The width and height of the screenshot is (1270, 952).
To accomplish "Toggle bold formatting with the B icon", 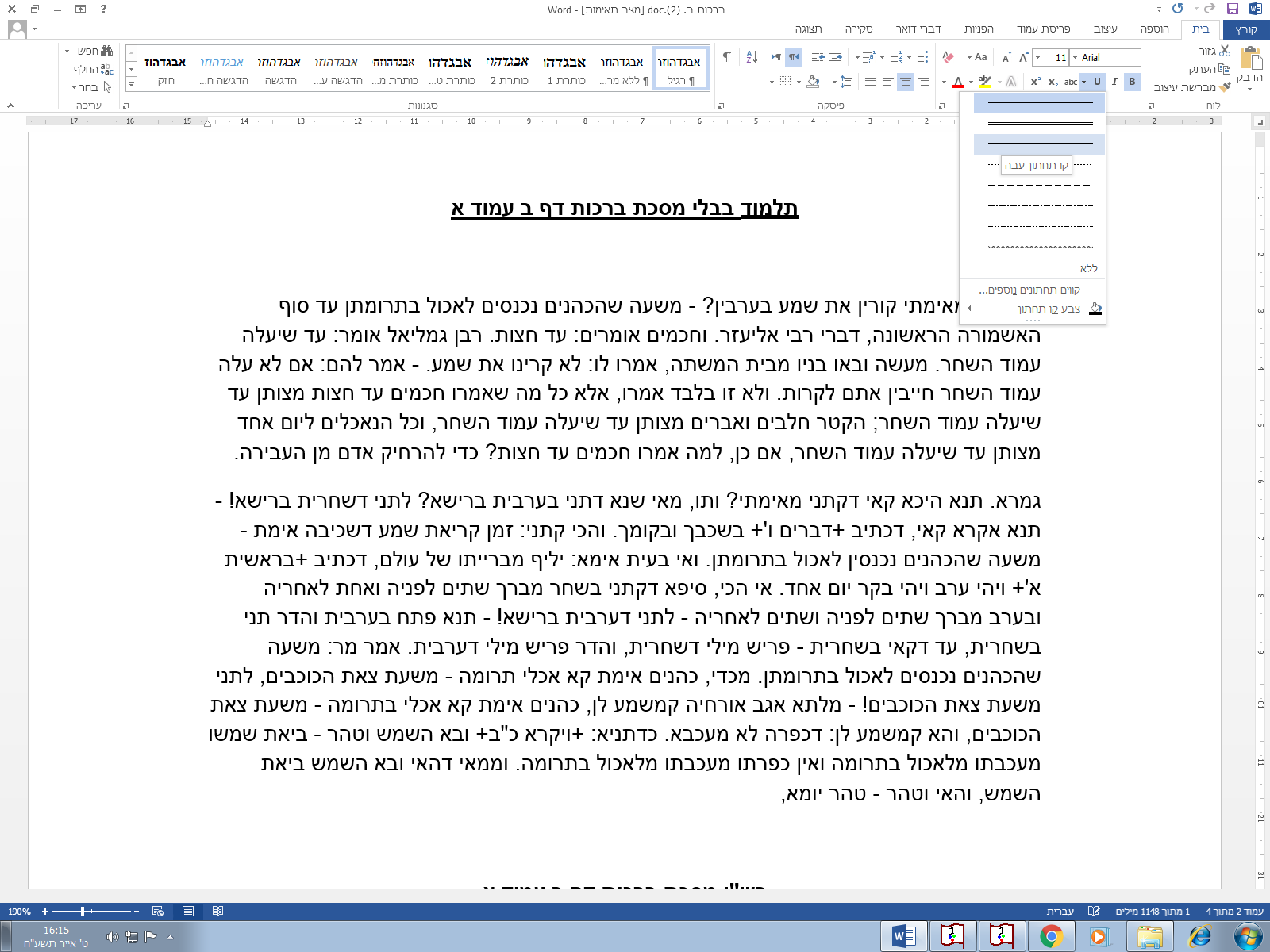I will (1133, 81).
